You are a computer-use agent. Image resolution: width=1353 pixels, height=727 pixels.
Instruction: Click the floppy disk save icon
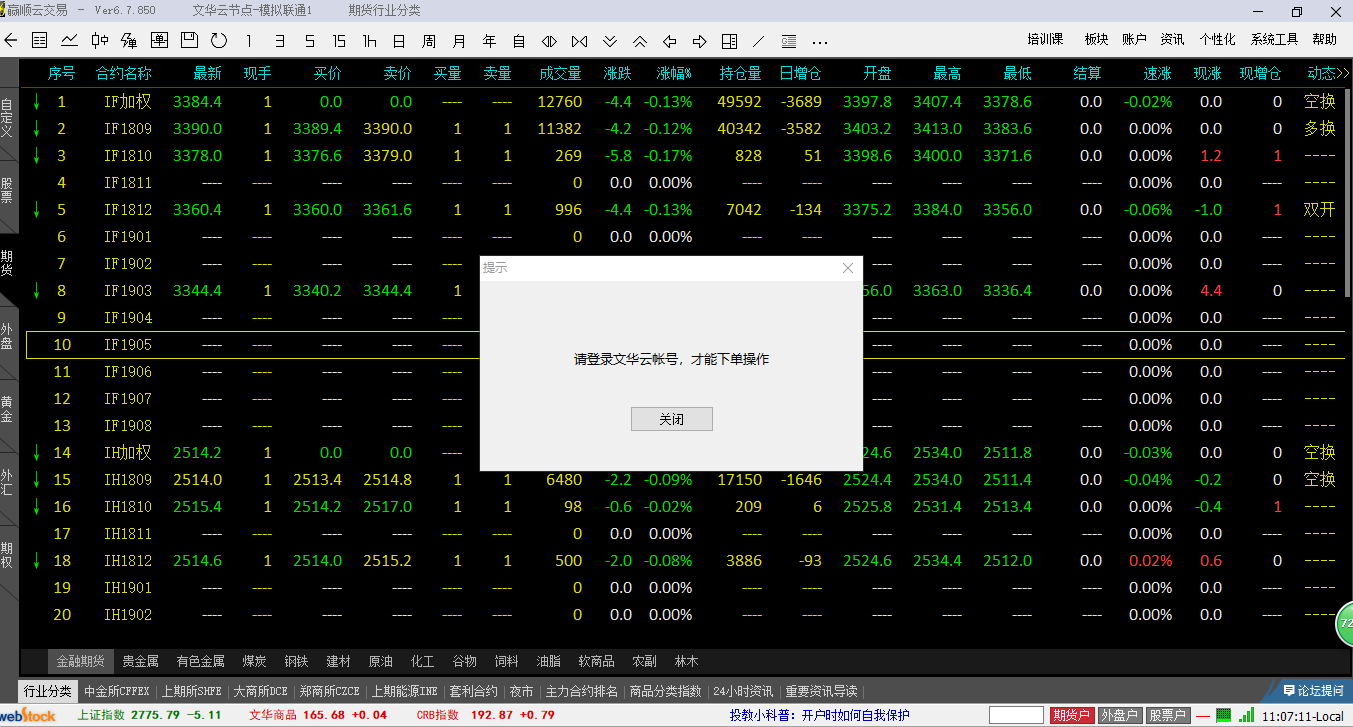[189, 41]
